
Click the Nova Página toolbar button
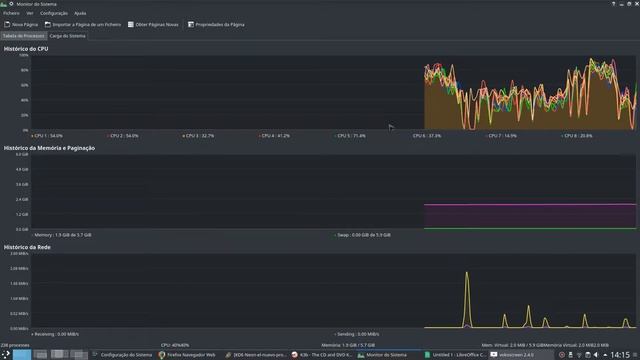21,24
